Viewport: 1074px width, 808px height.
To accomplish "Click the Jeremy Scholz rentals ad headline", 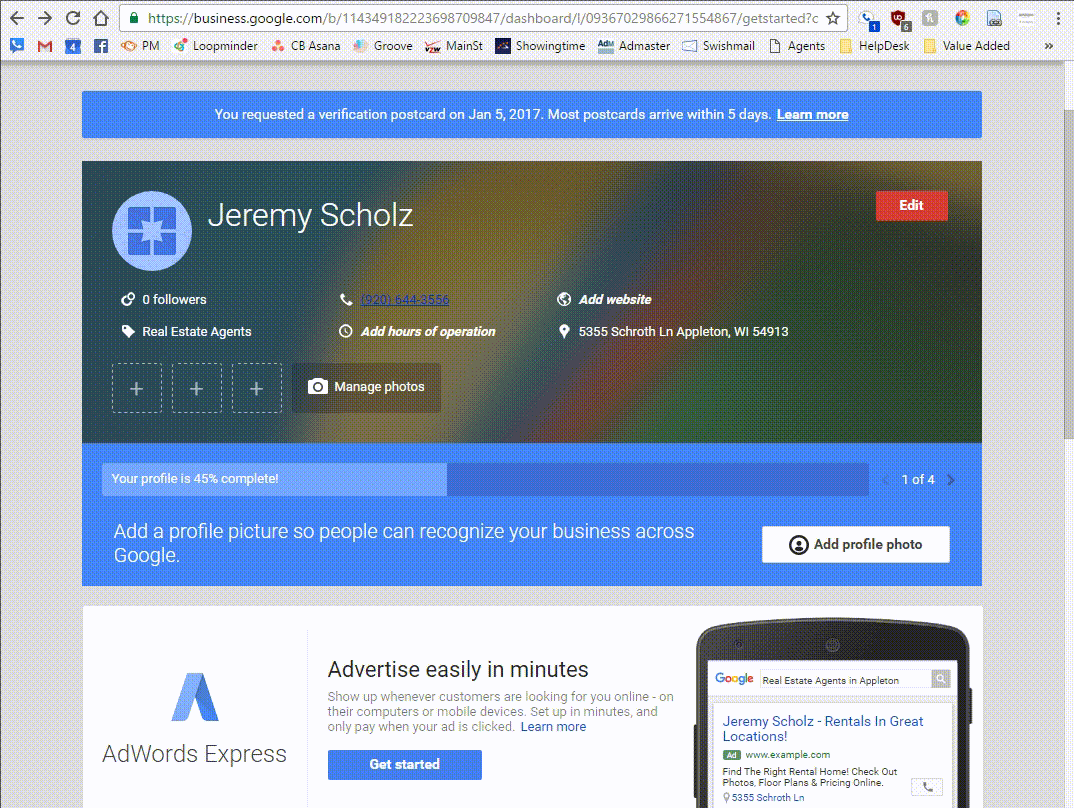I will point(823,729).
